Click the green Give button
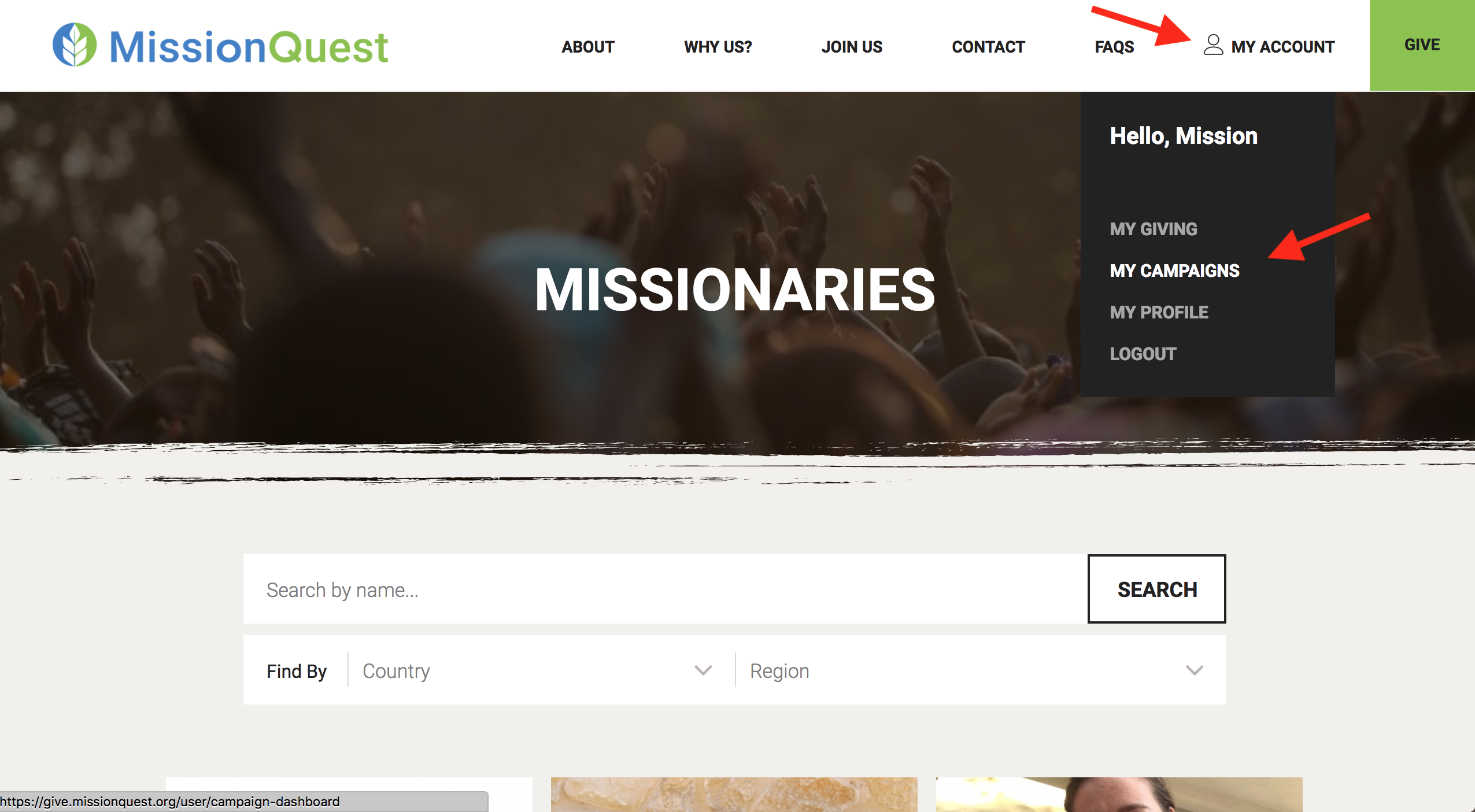The width and height of the screenshot is (1475, 812). (x=1422, y=45)
